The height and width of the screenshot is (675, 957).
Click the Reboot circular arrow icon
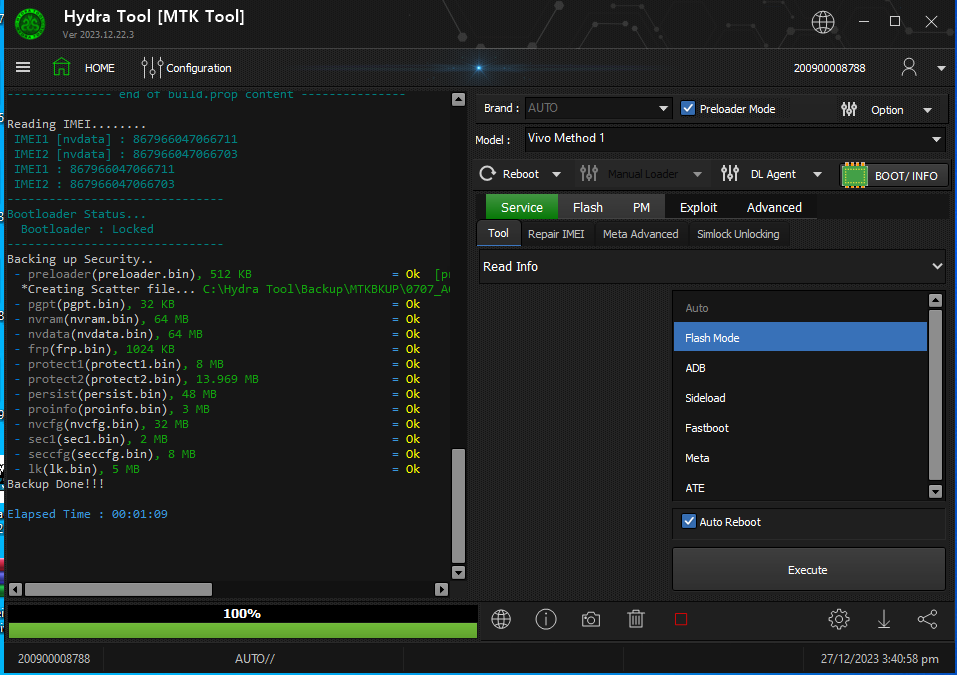click(487, 174)
